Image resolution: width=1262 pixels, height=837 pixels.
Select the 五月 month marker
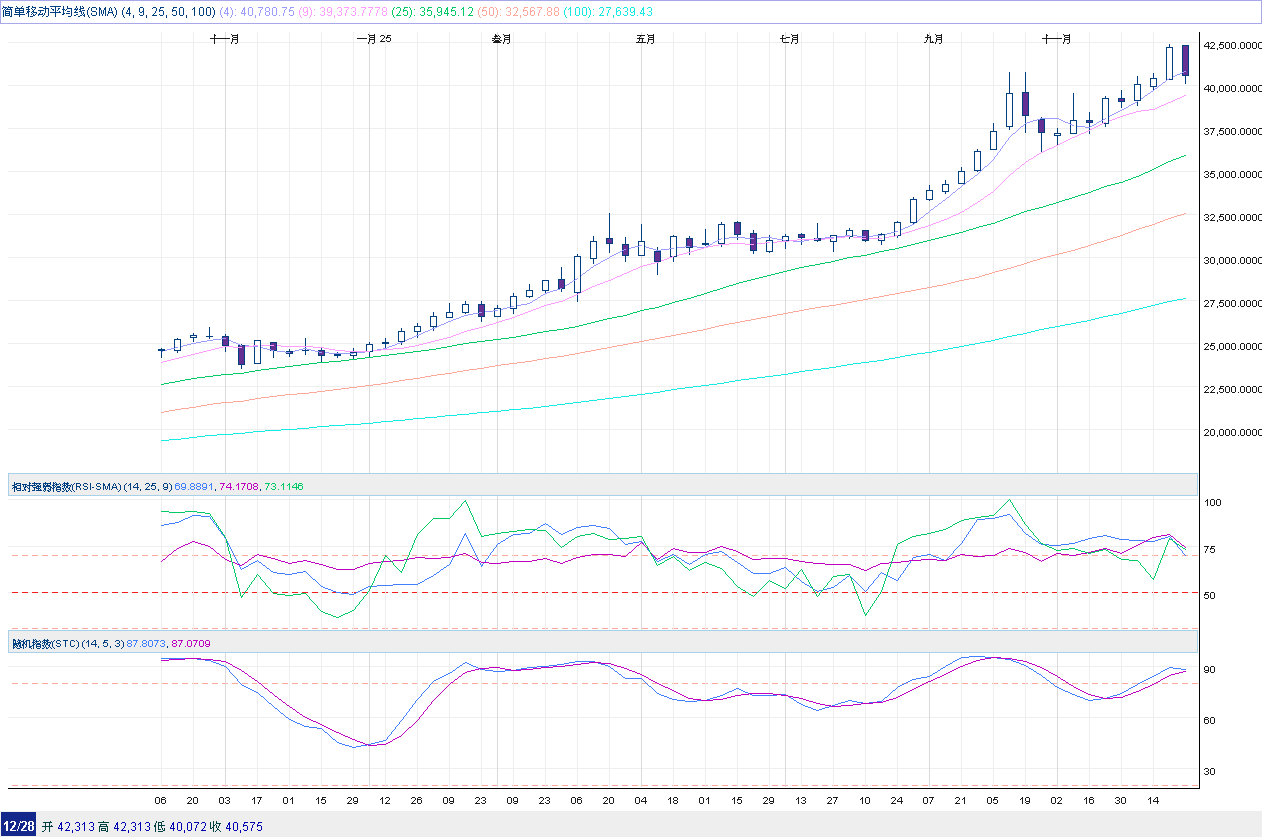pyautogui.click(x=645, y=39)
